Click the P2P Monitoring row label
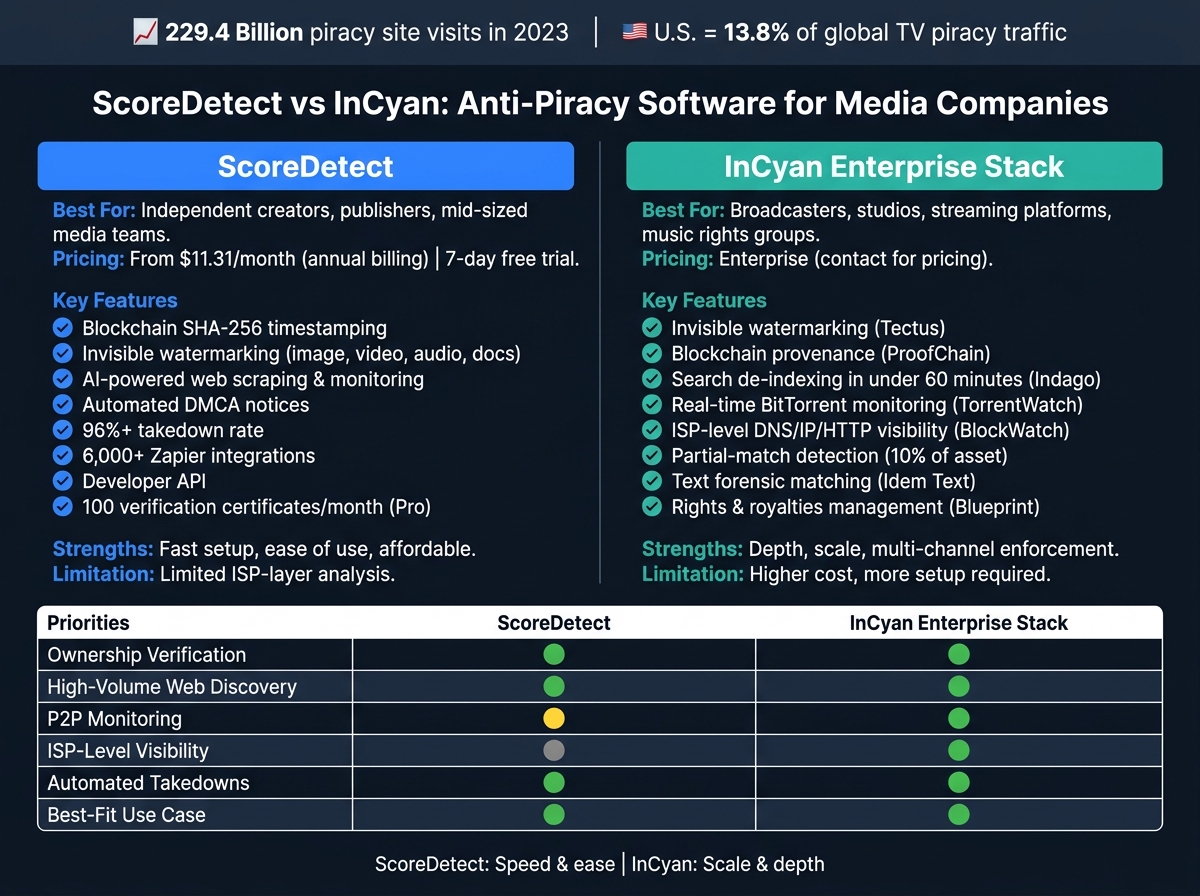This screenshot has height=896, width=1200. tap(115, 718)
